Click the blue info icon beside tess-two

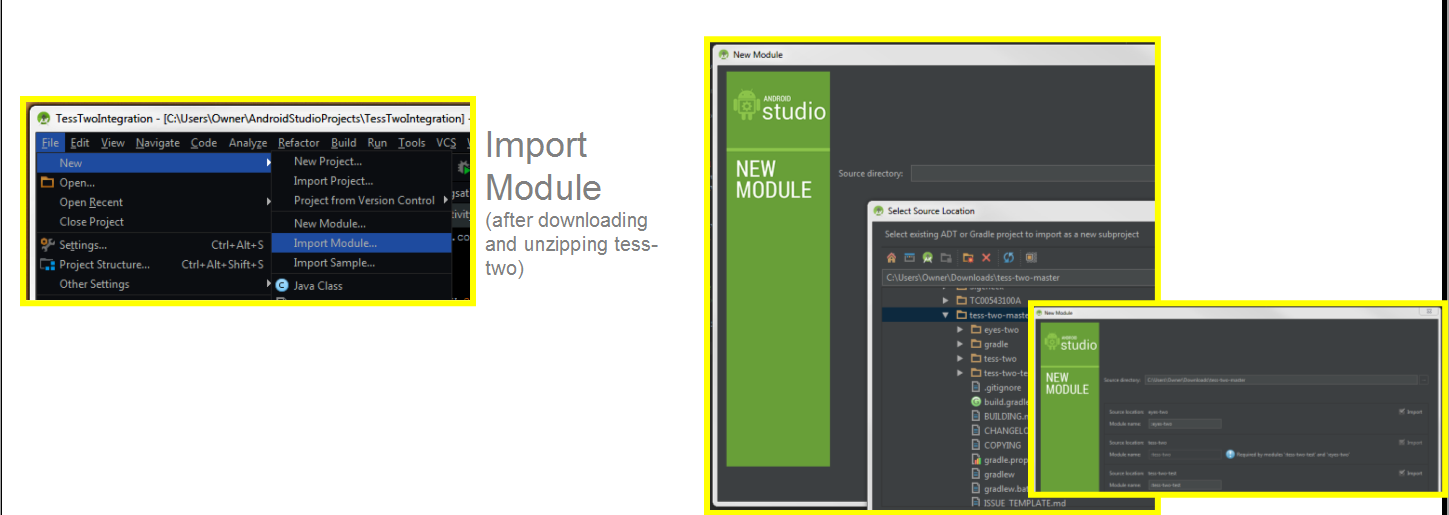click(1230, 455)
